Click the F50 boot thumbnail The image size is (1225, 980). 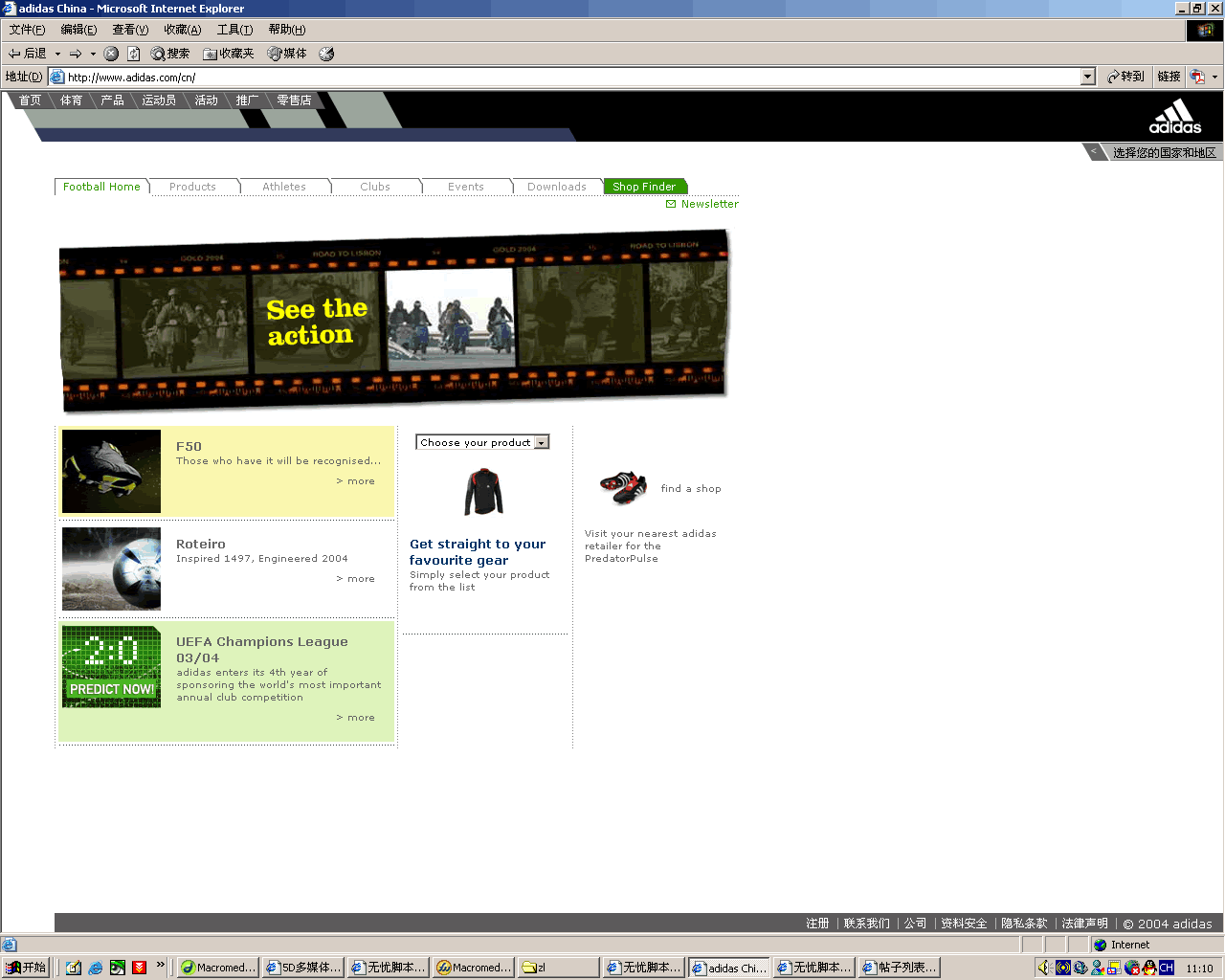coord(111,471)
